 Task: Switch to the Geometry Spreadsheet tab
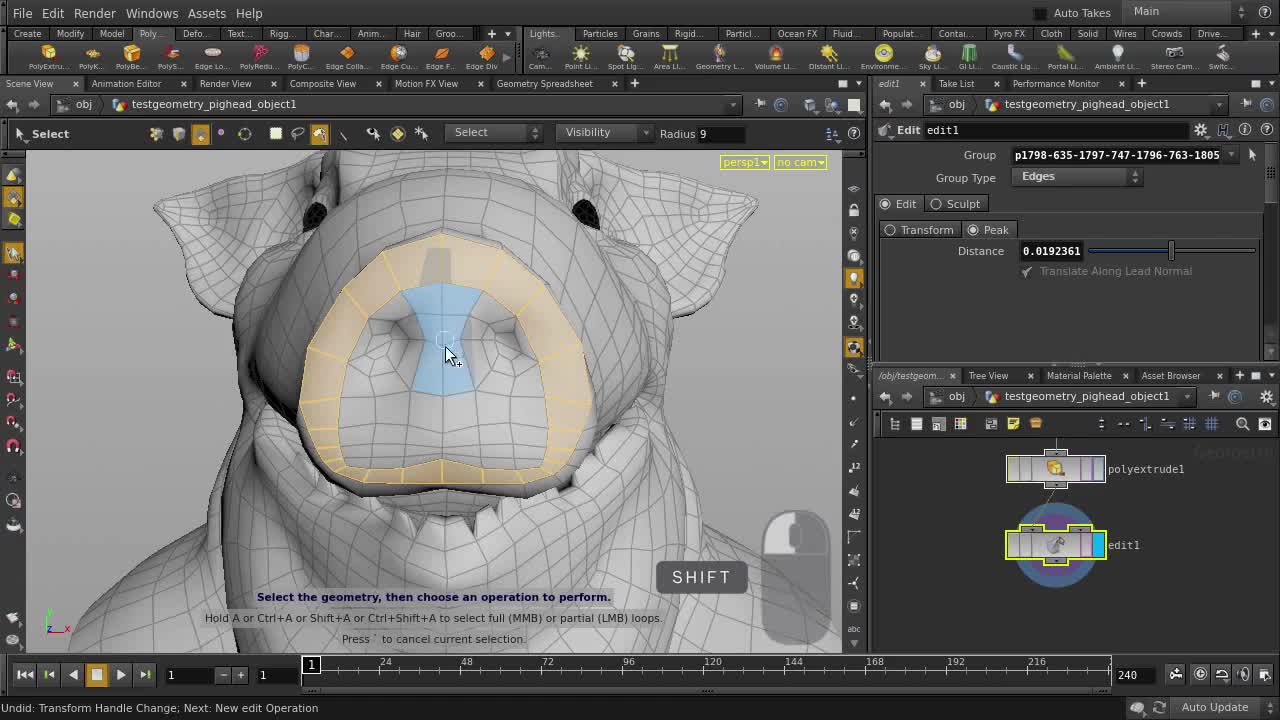544,83
